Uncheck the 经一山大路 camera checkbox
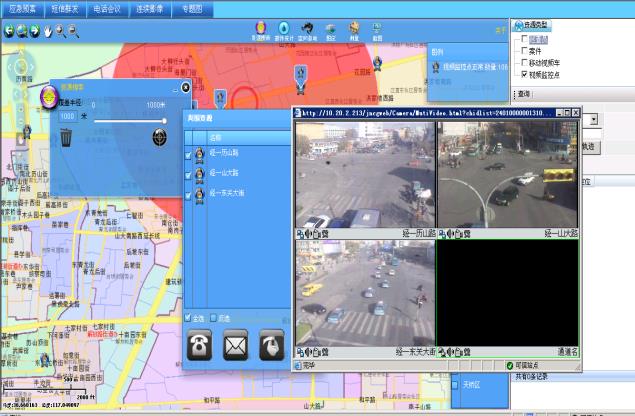This screenshot has height=416, width=635. pos(188,175)
